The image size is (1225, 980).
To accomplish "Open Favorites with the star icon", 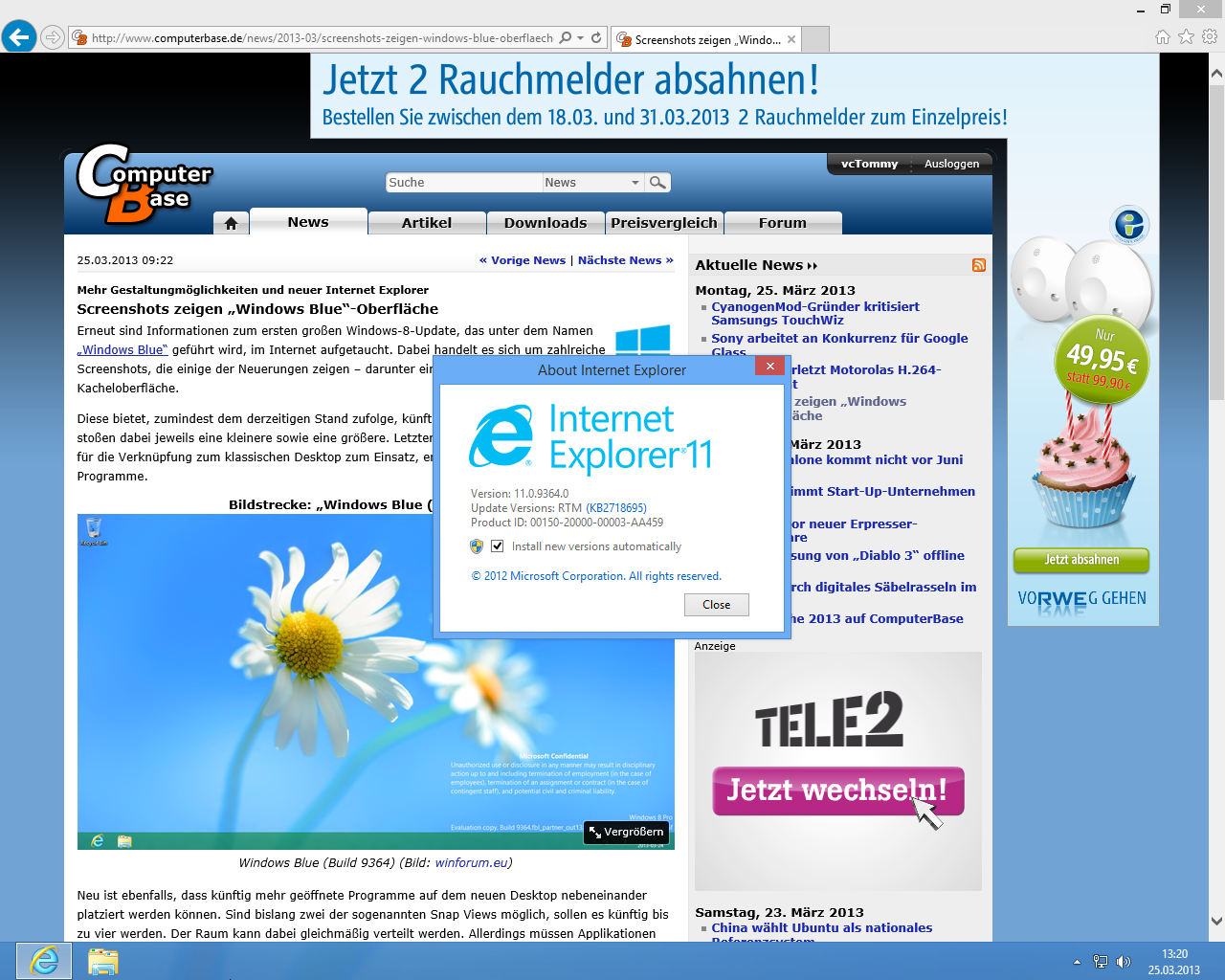I will [x=1186, y=37].
